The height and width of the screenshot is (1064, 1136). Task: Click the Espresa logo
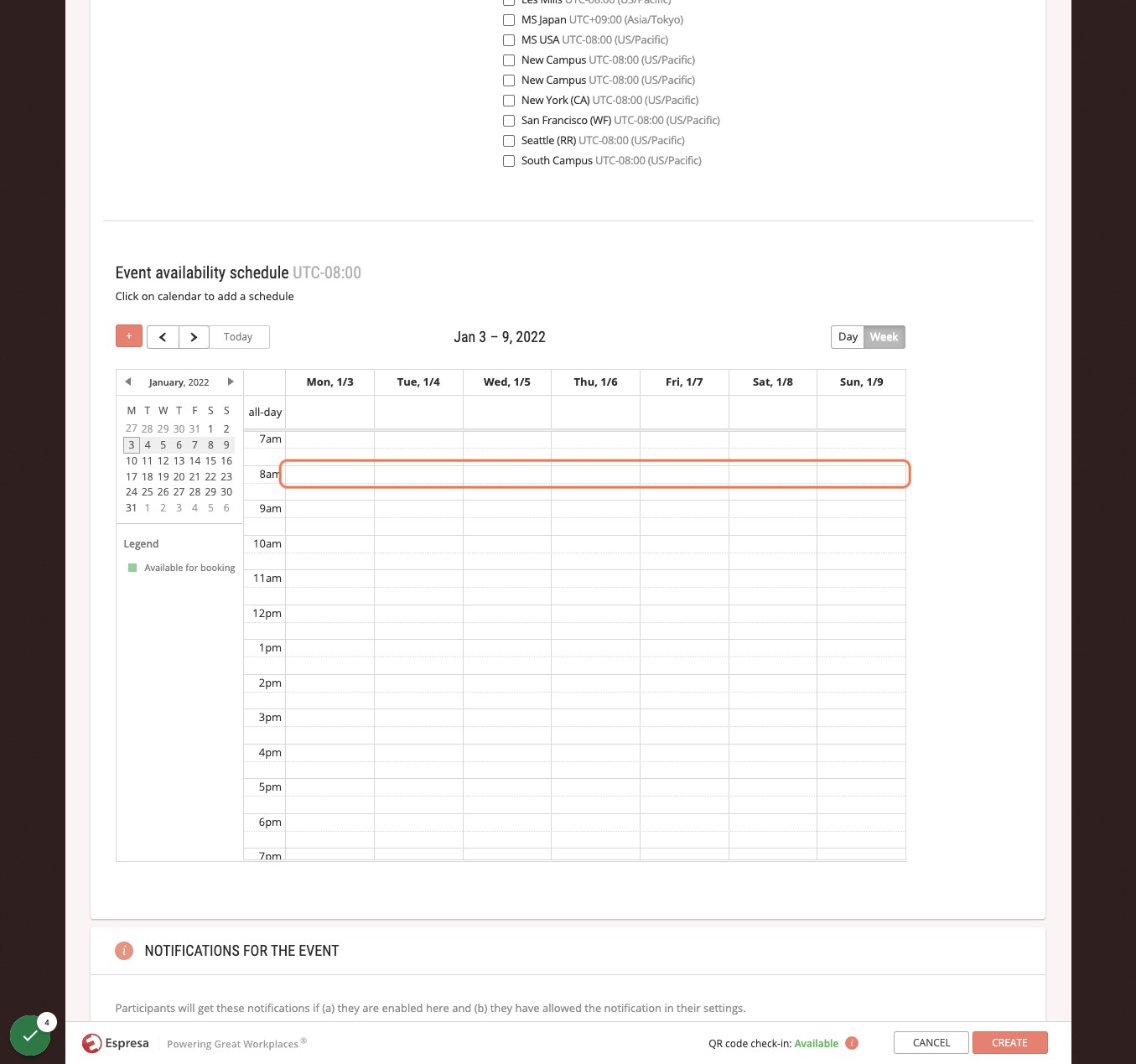point(116,1043)
